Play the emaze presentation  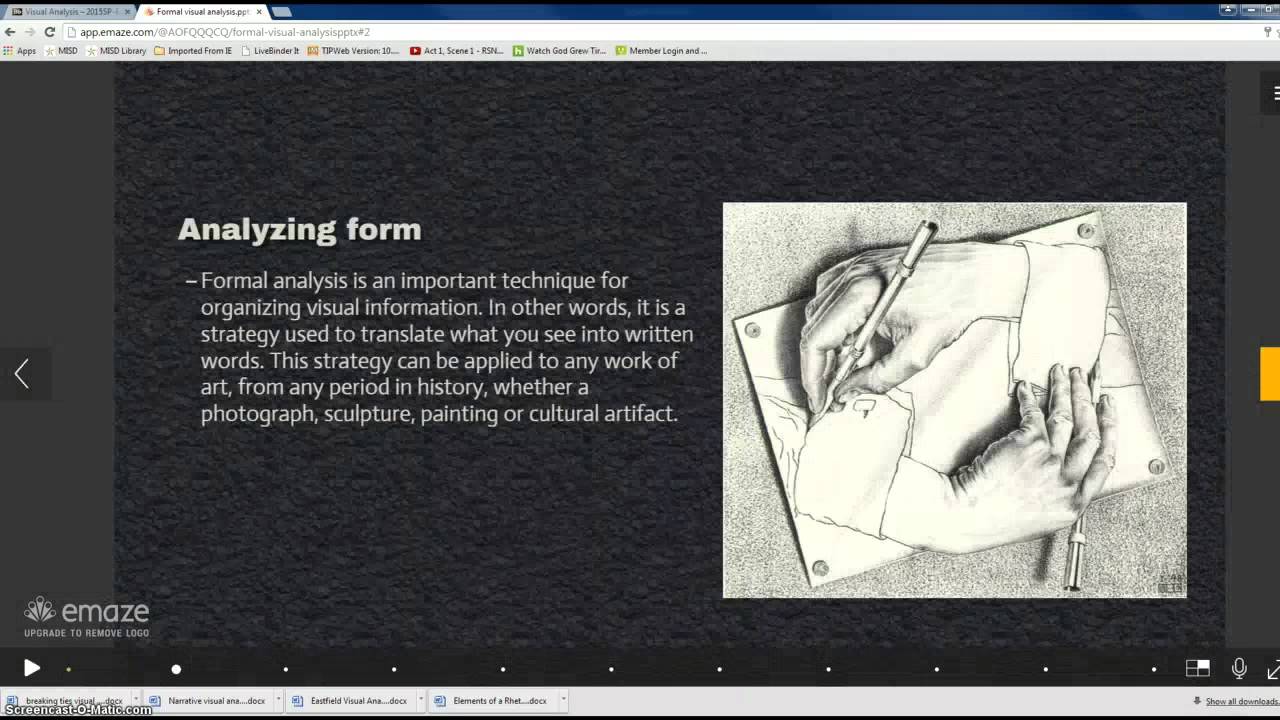(31, 668)
